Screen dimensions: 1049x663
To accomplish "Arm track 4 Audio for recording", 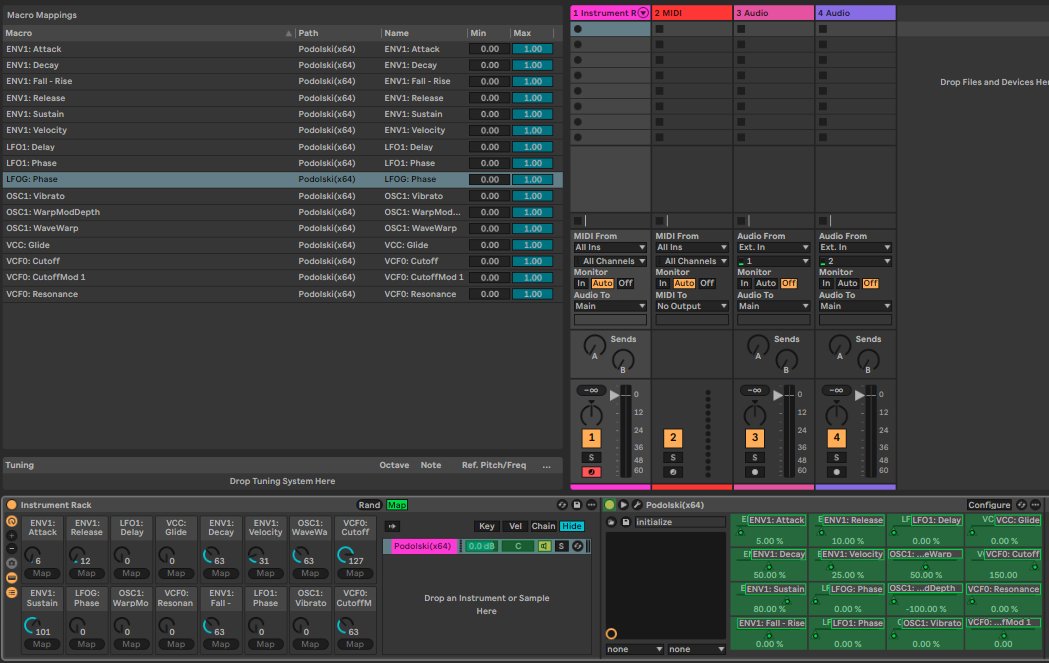I will pos(836,472).
